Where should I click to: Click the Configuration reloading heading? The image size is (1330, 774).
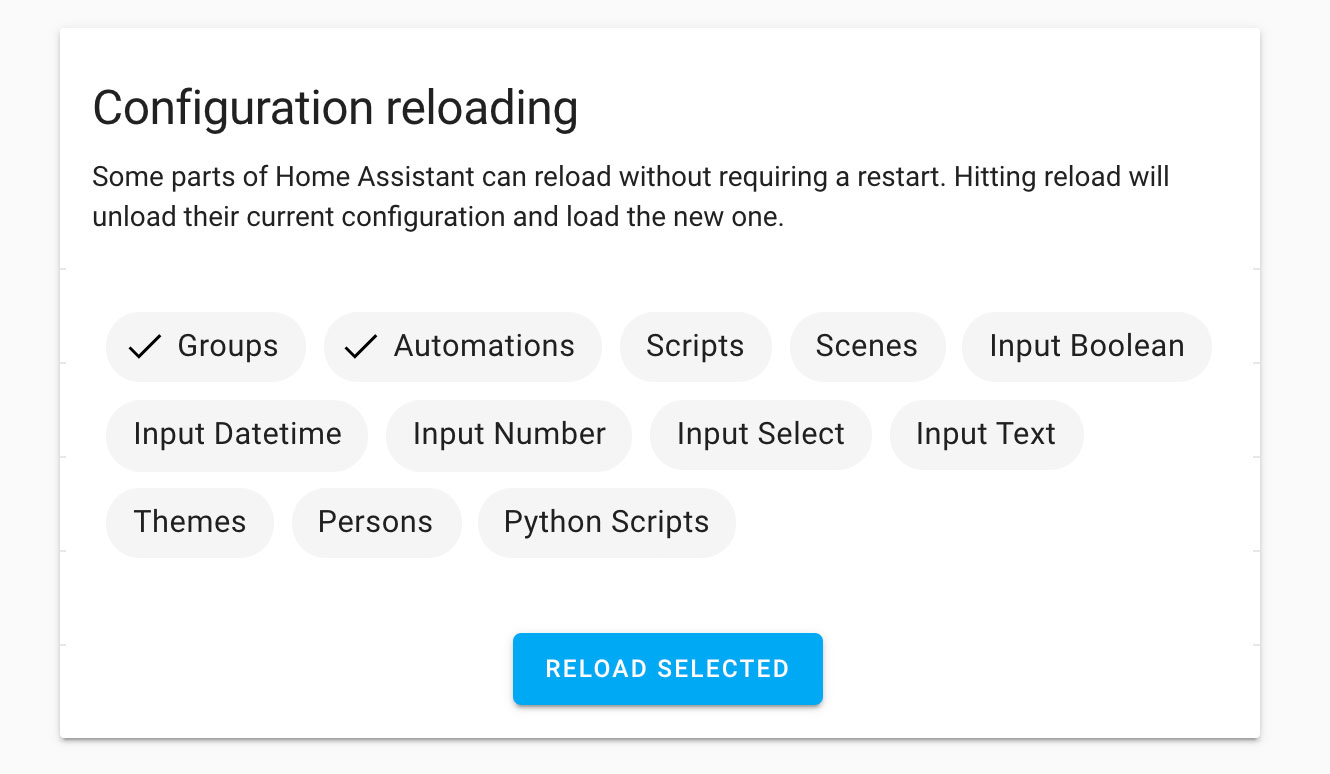point(335,108)
